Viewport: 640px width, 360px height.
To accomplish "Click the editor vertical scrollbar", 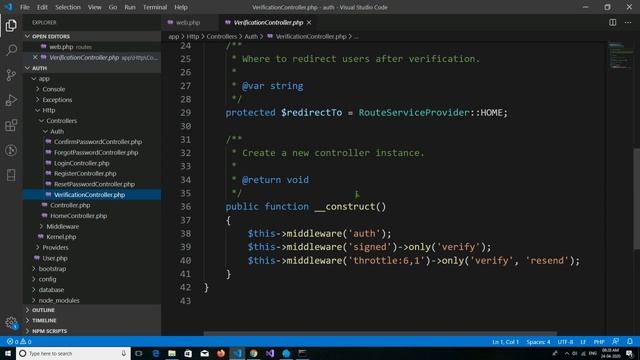I will tap(636, 198).
